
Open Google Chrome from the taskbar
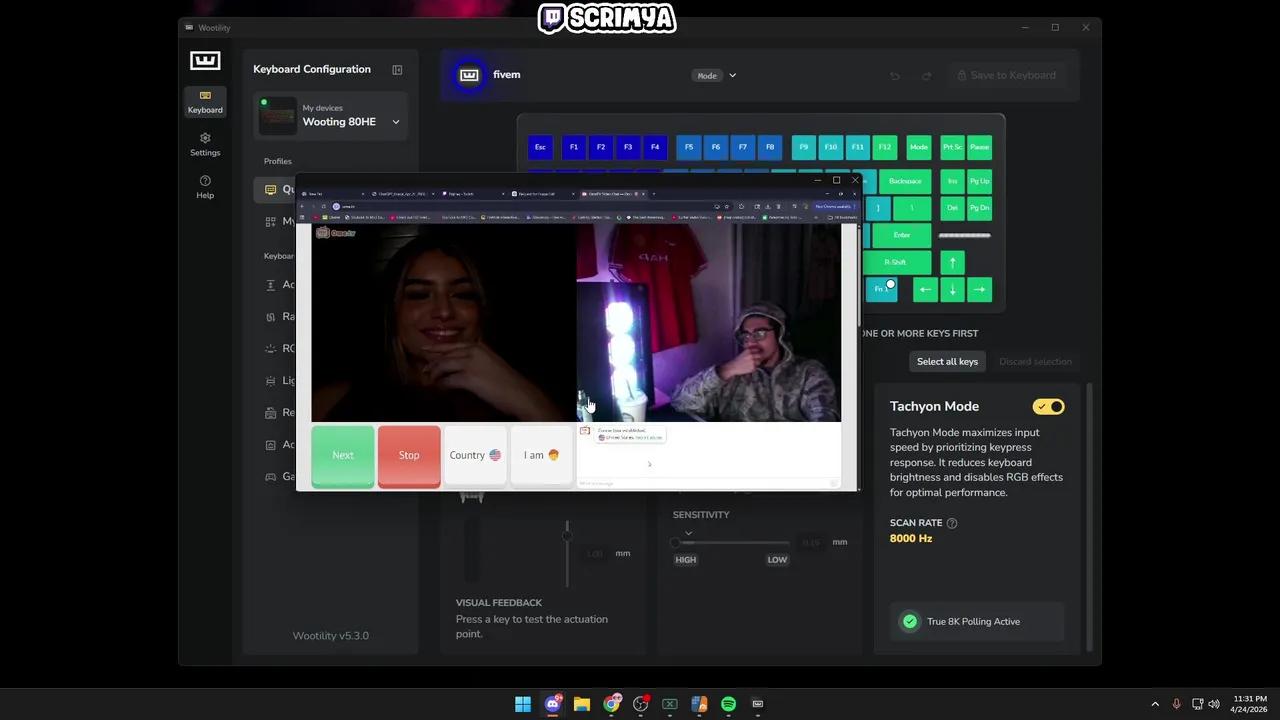pyautogui.click(x=611, y=704)
